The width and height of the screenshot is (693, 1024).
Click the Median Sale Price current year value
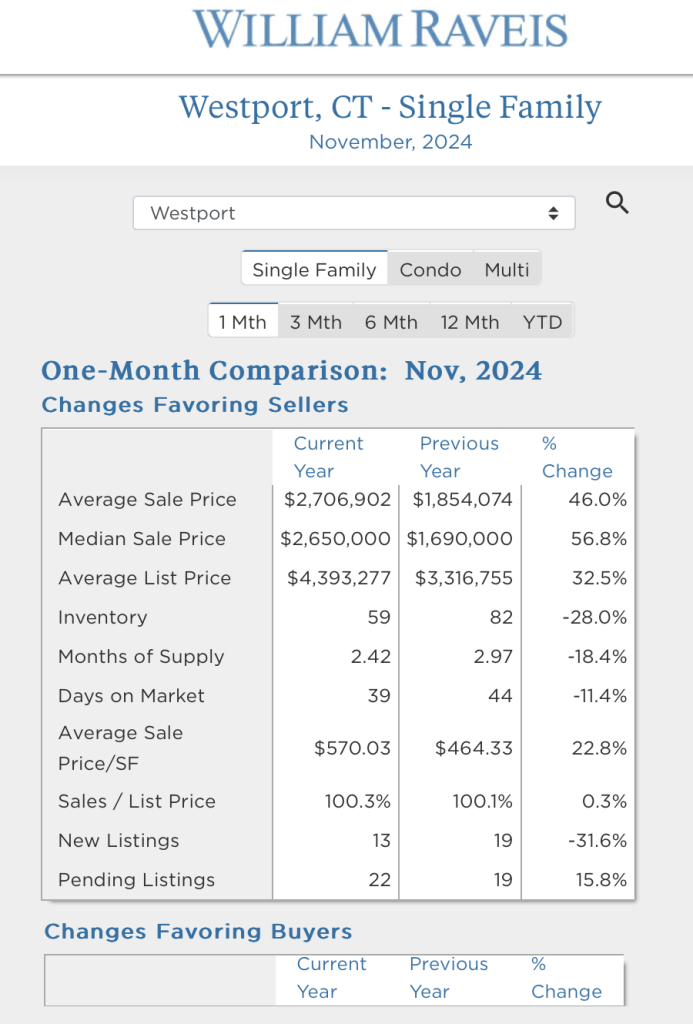pyautogui.click(x=335, y=539)
